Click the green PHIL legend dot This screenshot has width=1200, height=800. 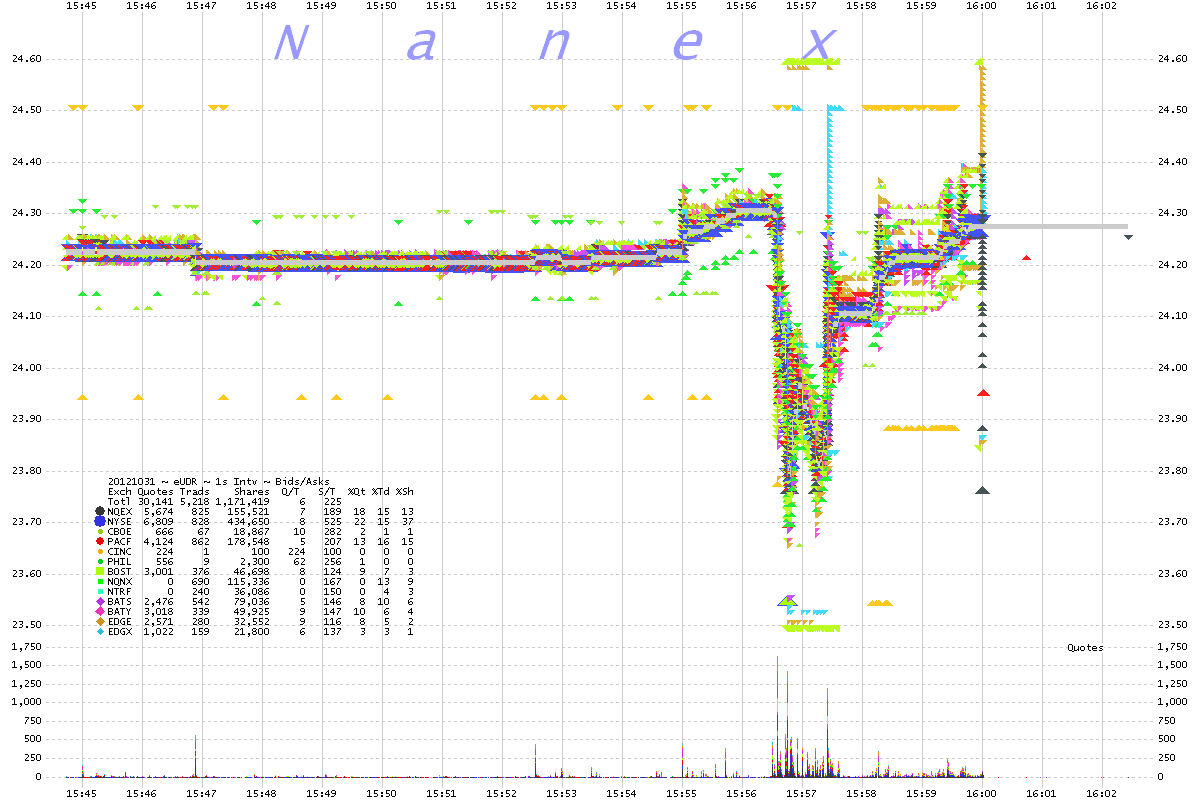pos(99,561)
